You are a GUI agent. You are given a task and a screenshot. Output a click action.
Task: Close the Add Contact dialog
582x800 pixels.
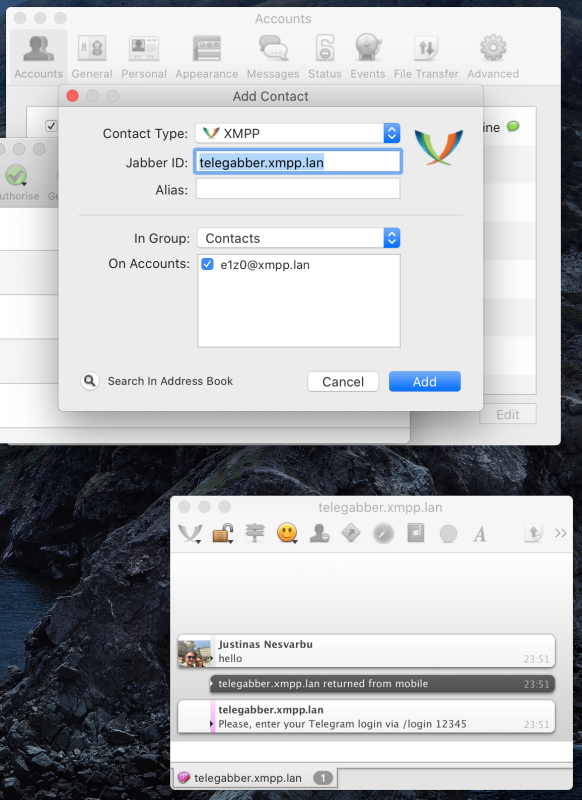coord(72,96)
